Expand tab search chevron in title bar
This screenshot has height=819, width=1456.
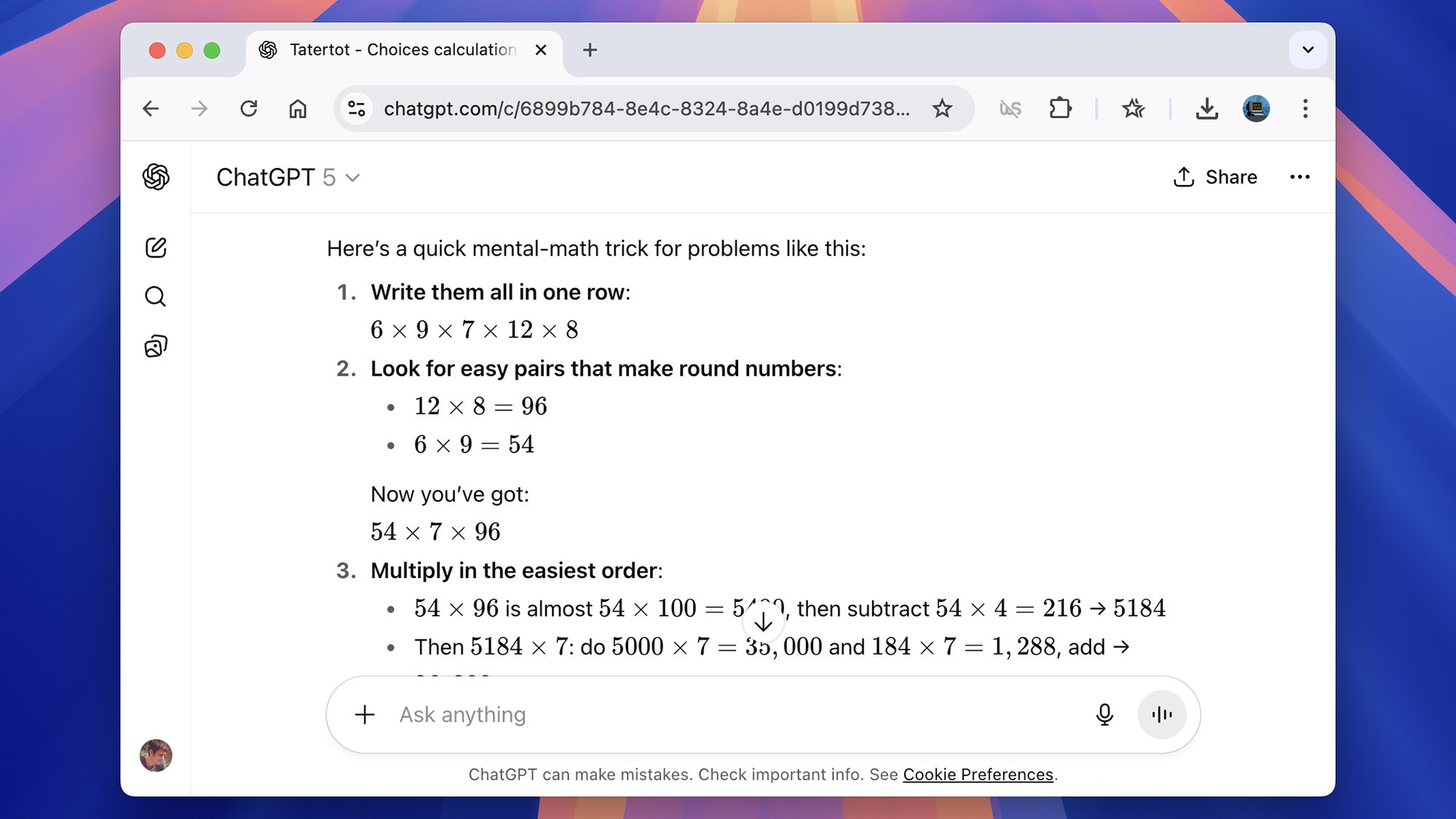click(x=1307, y=50)
